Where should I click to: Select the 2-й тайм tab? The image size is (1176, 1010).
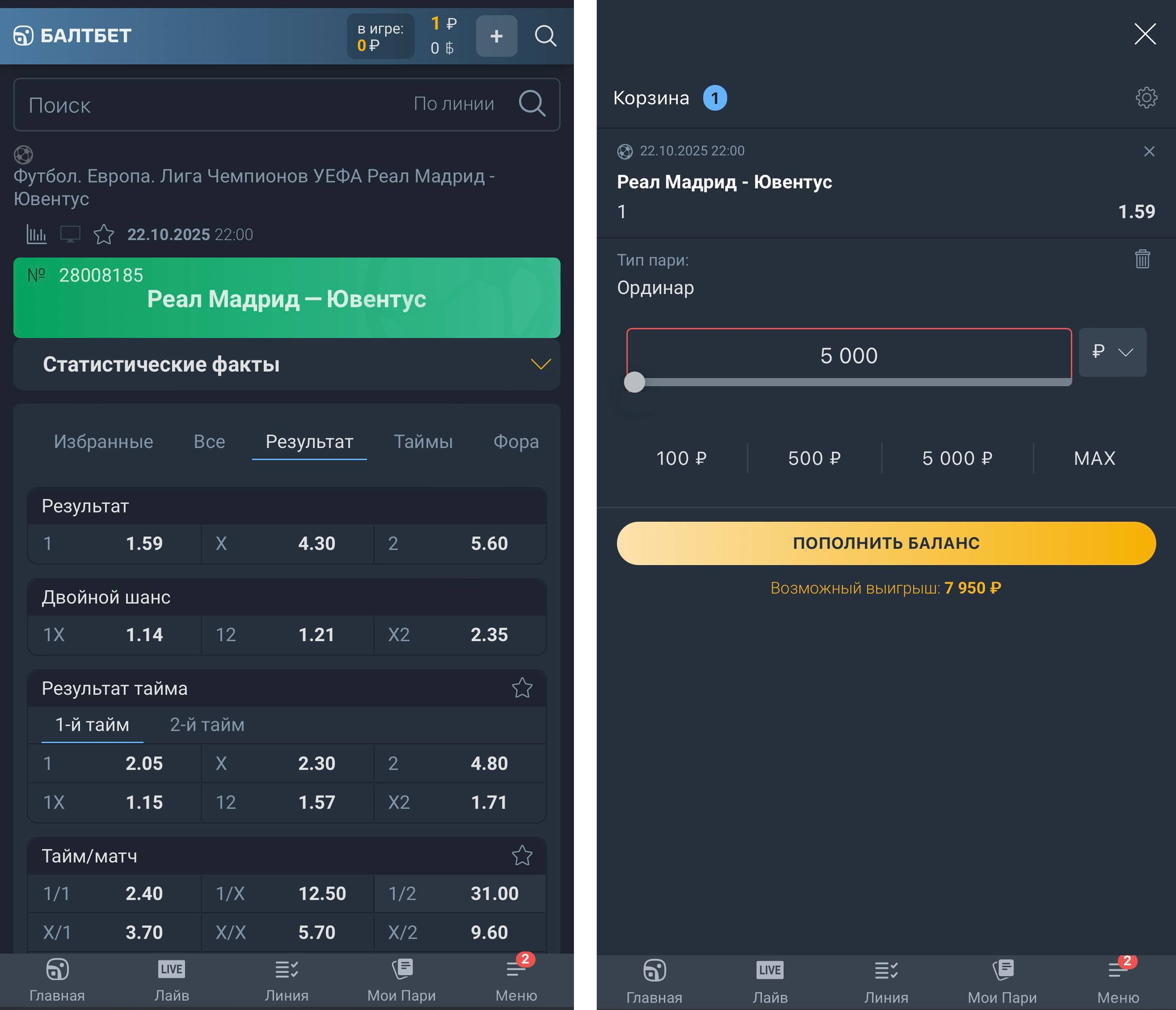point(207,725)
